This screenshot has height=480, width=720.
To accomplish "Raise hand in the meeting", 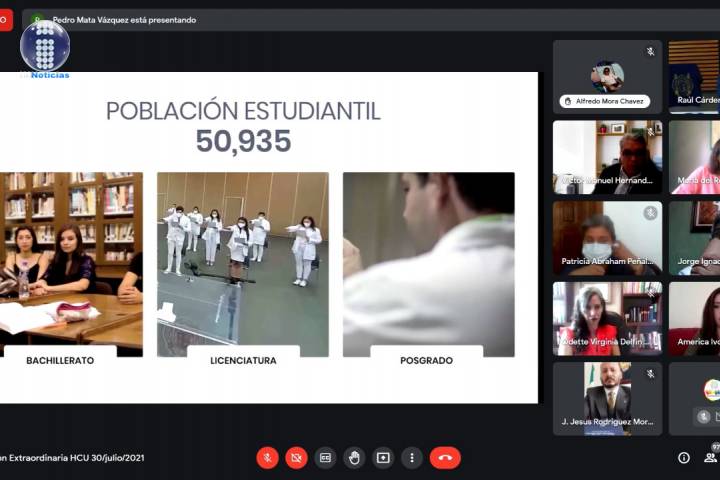I will (354, 457).
